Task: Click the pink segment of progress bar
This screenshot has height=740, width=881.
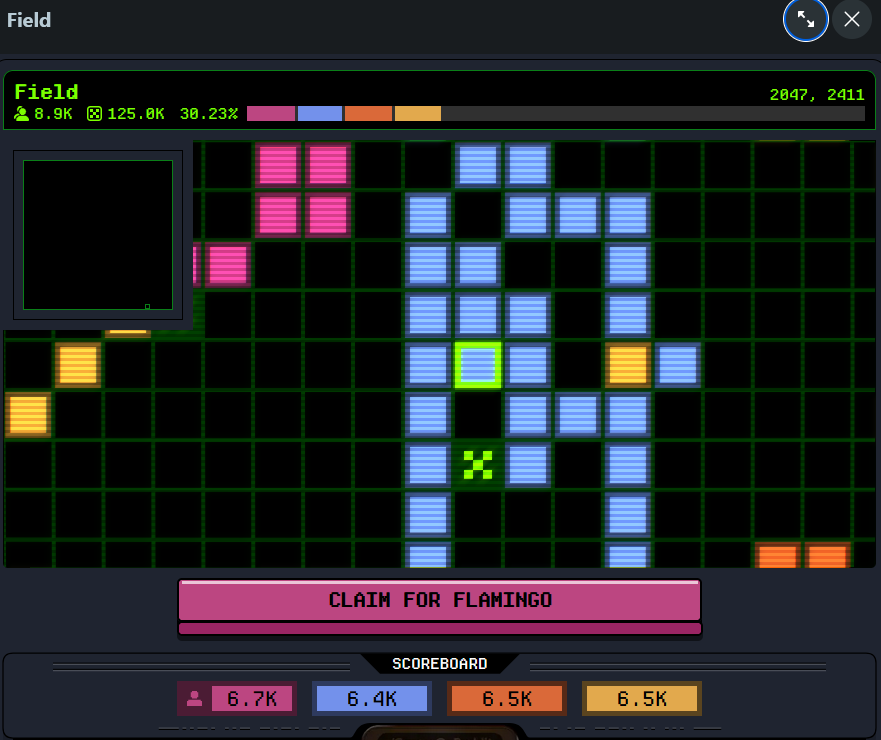Action: (x=271, y=114)
